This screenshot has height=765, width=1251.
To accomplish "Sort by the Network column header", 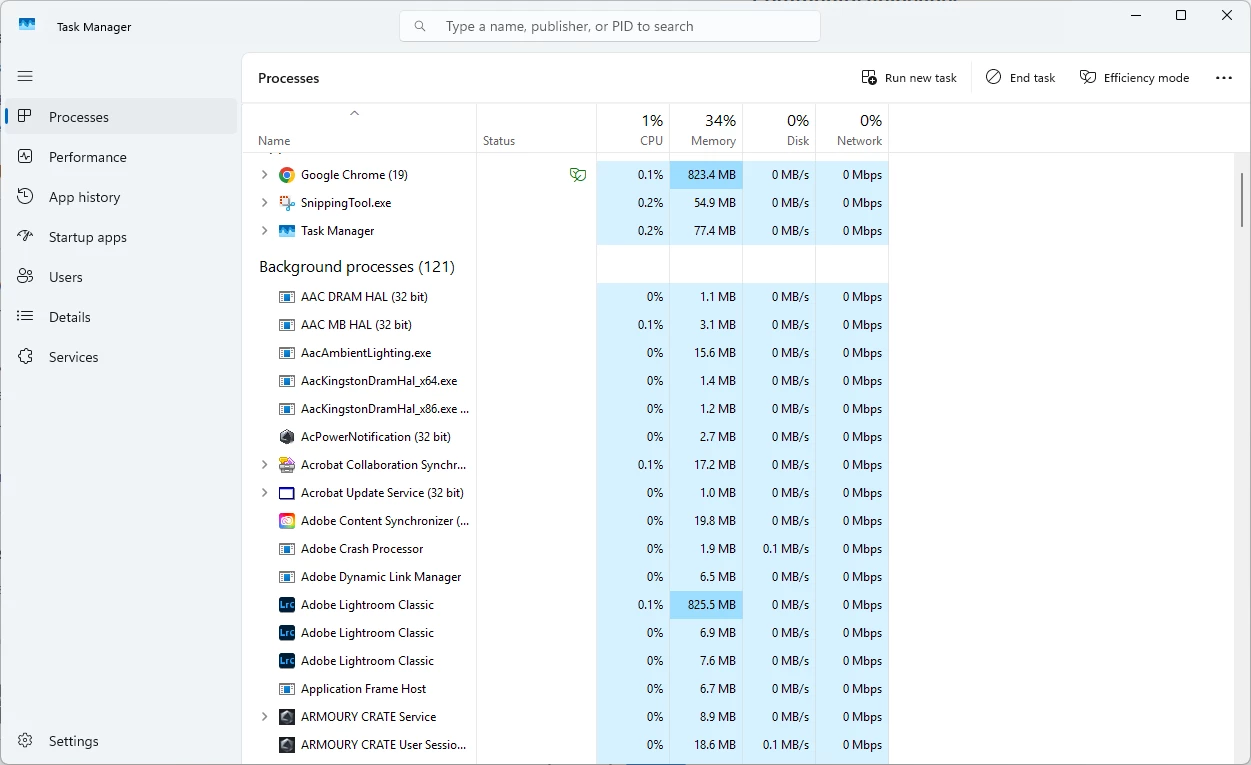I will pyautogui.click(x=852, y=129).
